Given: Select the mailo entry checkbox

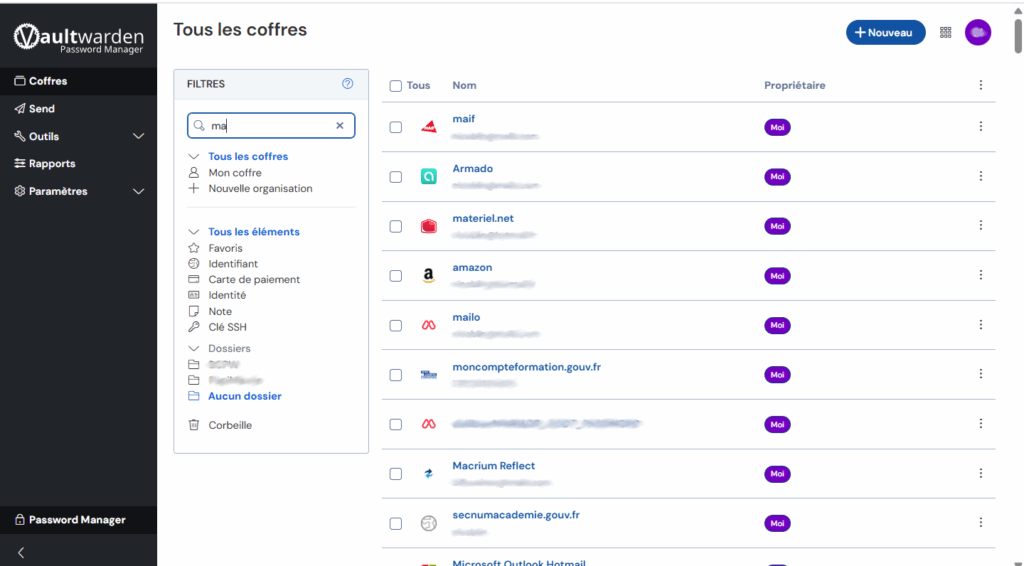Looking at the screenshot, I should [x=396, y=325].
